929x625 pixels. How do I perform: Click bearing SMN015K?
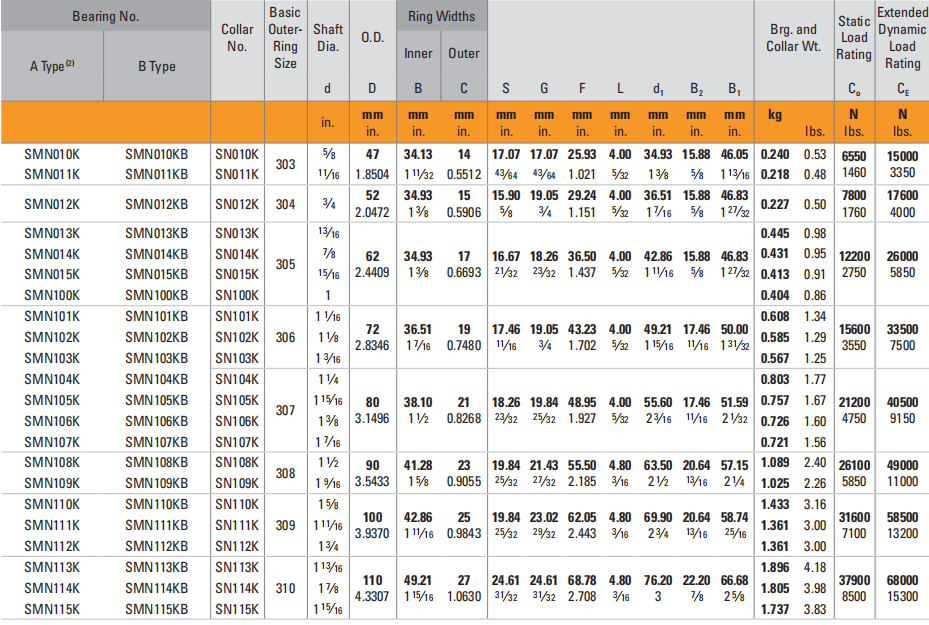coord(52,274)
